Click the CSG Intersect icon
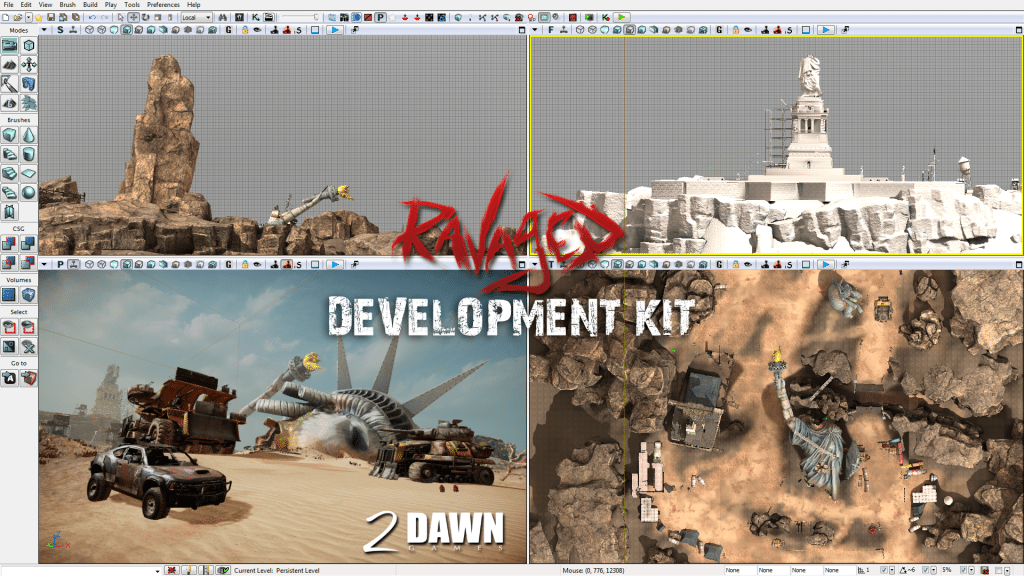 9,263
